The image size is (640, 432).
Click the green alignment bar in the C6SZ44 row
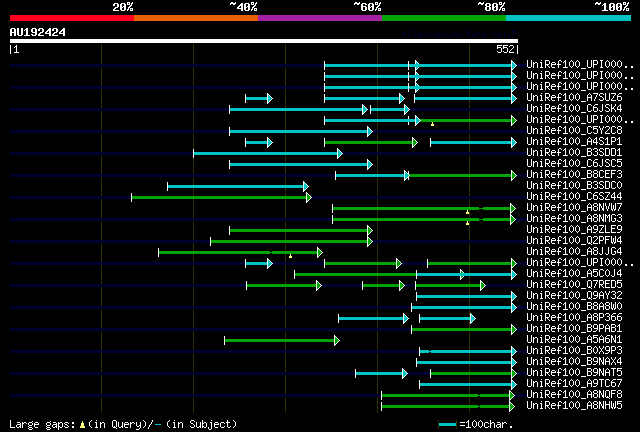coord(222,198)
